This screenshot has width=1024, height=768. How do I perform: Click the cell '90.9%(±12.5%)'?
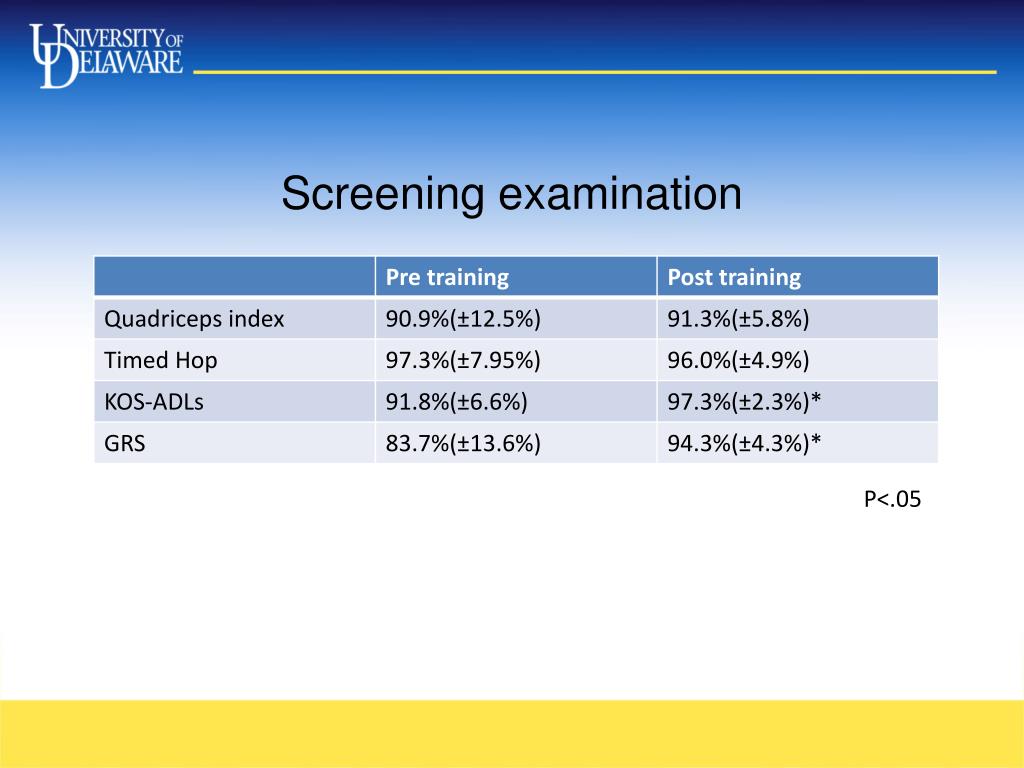[516, 319]
